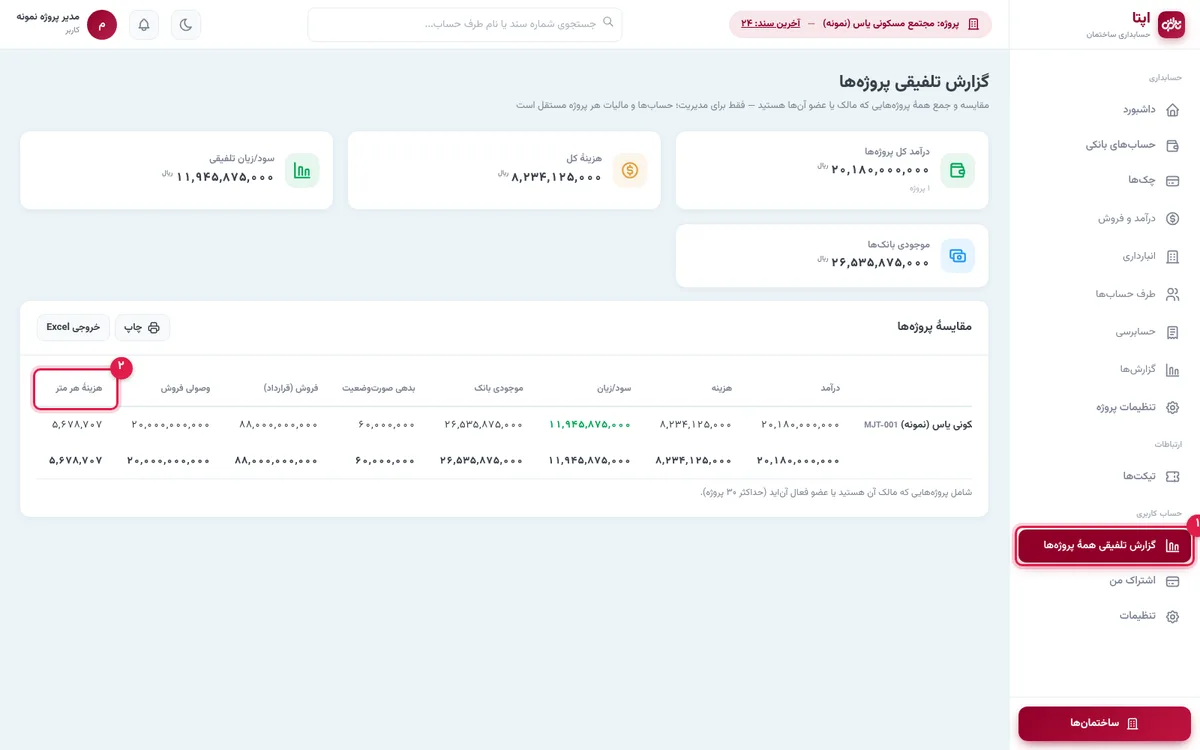This screenshot has width=1200, height=750.
Task: Click the اپتا logo icon
Action: [1171, 24]
